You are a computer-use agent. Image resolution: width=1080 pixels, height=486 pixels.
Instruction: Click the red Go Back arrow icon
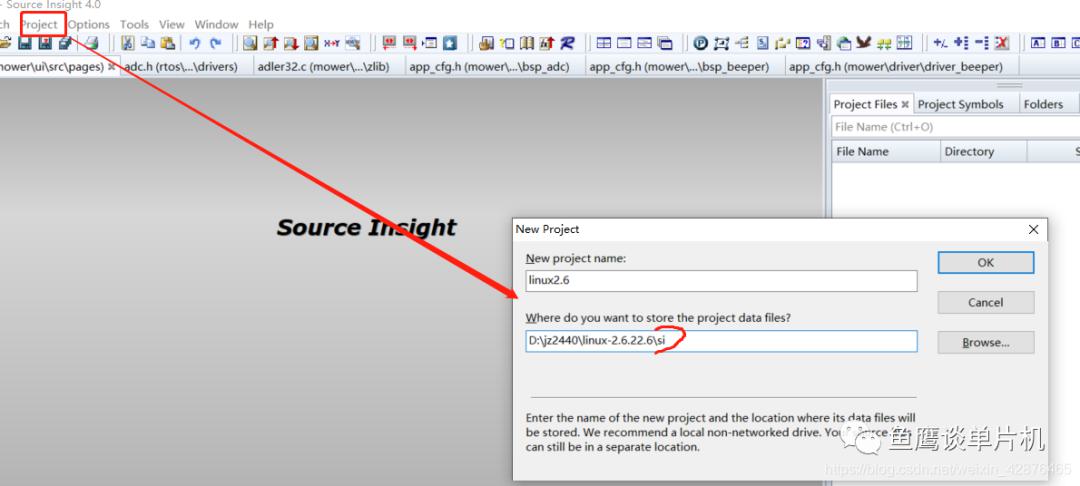[389, 43]
